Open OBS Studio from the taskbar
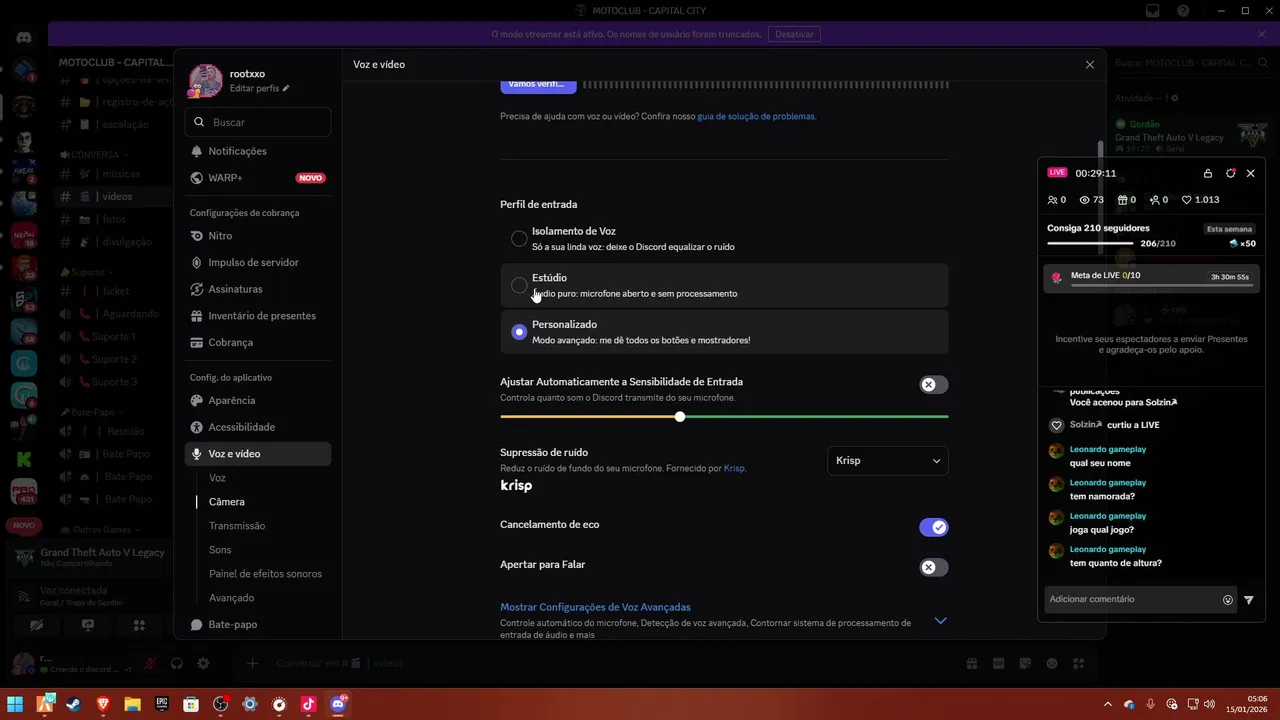 tap(220, 704)
